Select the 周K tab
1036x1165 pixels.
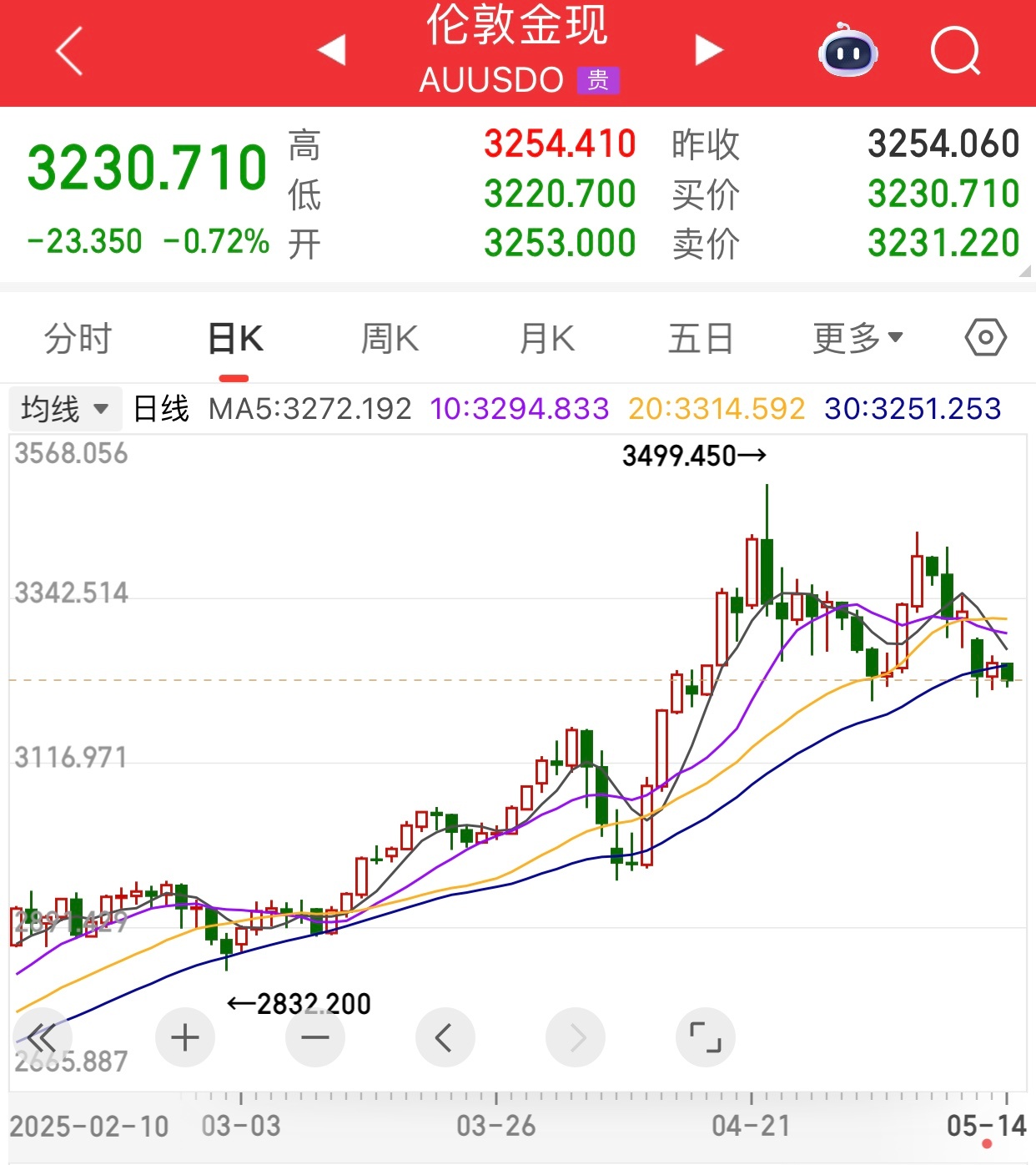390,339
